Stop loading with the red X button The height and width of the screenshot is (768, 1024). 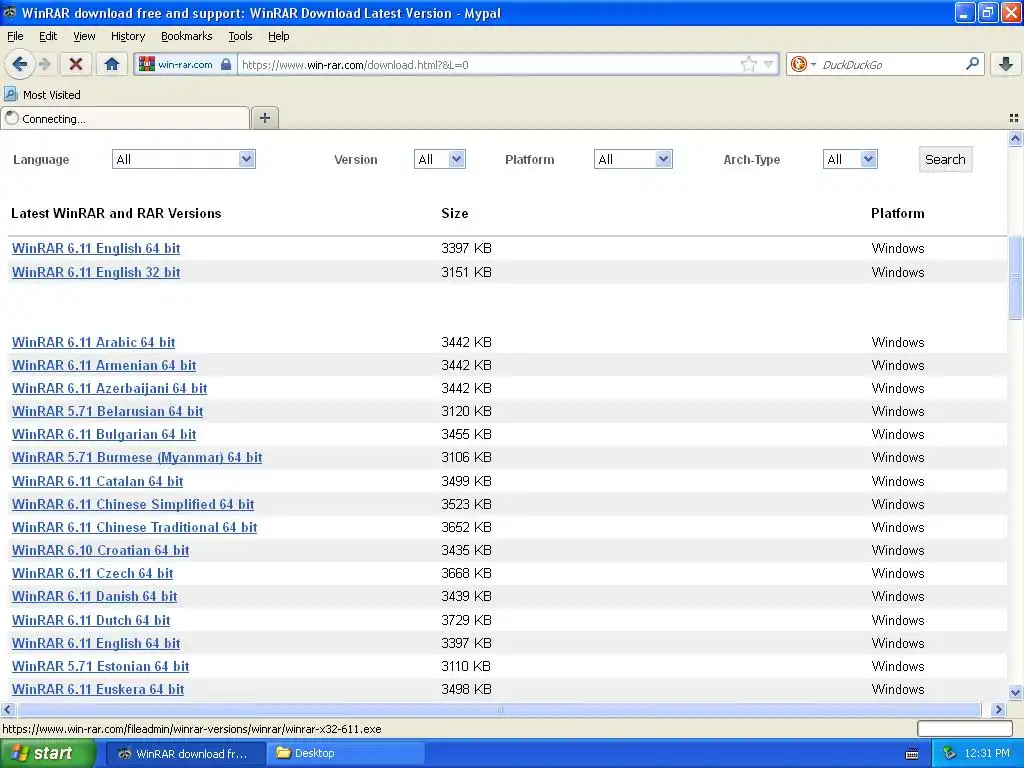[x=76, y=64]
